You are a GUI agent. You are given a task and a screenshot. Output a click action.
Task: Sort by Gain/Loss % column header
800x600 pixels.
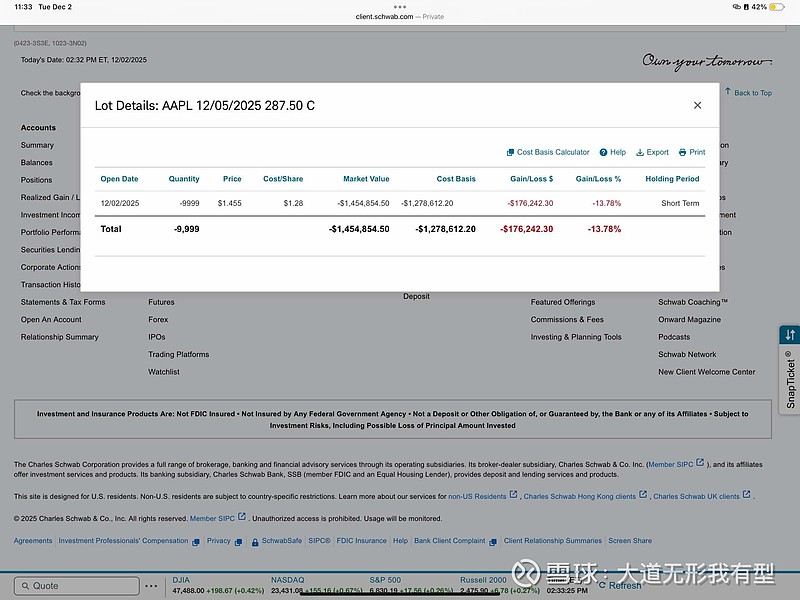pyautogui.click(x=598, y=179)
